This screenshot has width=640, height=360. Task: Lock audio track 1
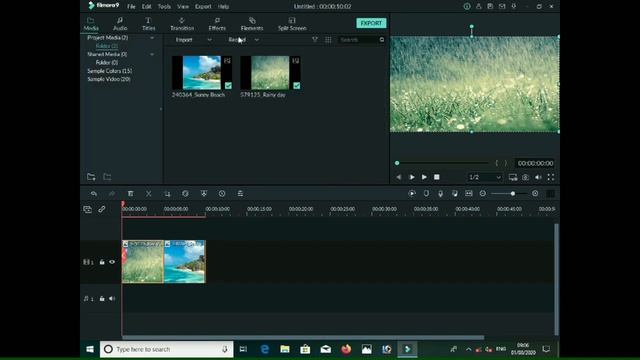click(102, 299)
